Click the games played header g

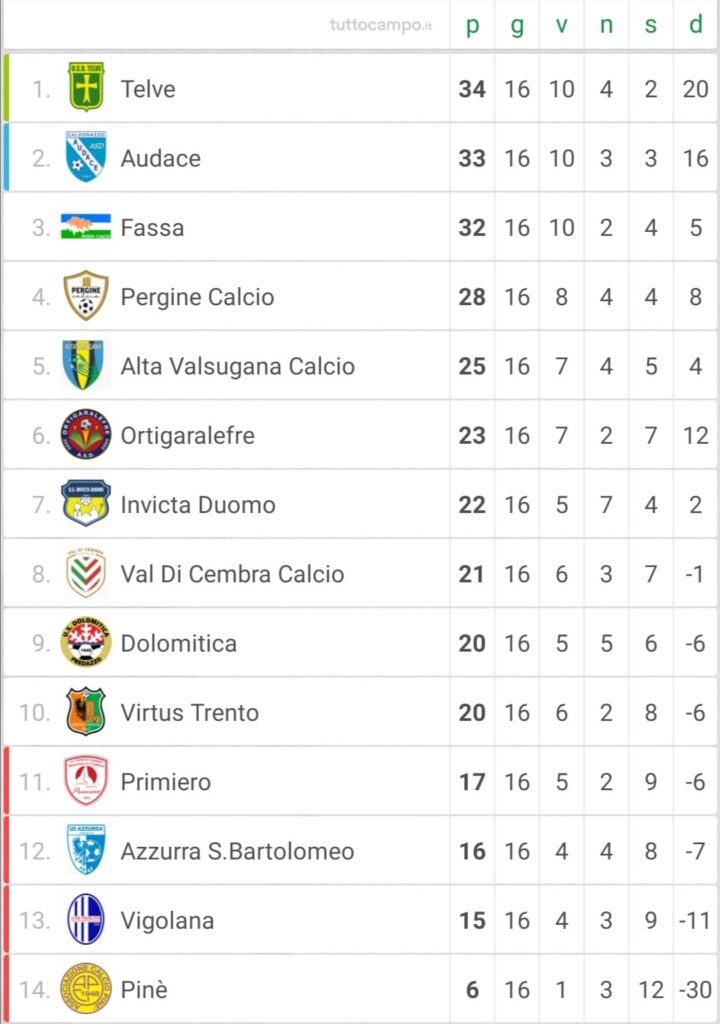(x=517, y=26)
